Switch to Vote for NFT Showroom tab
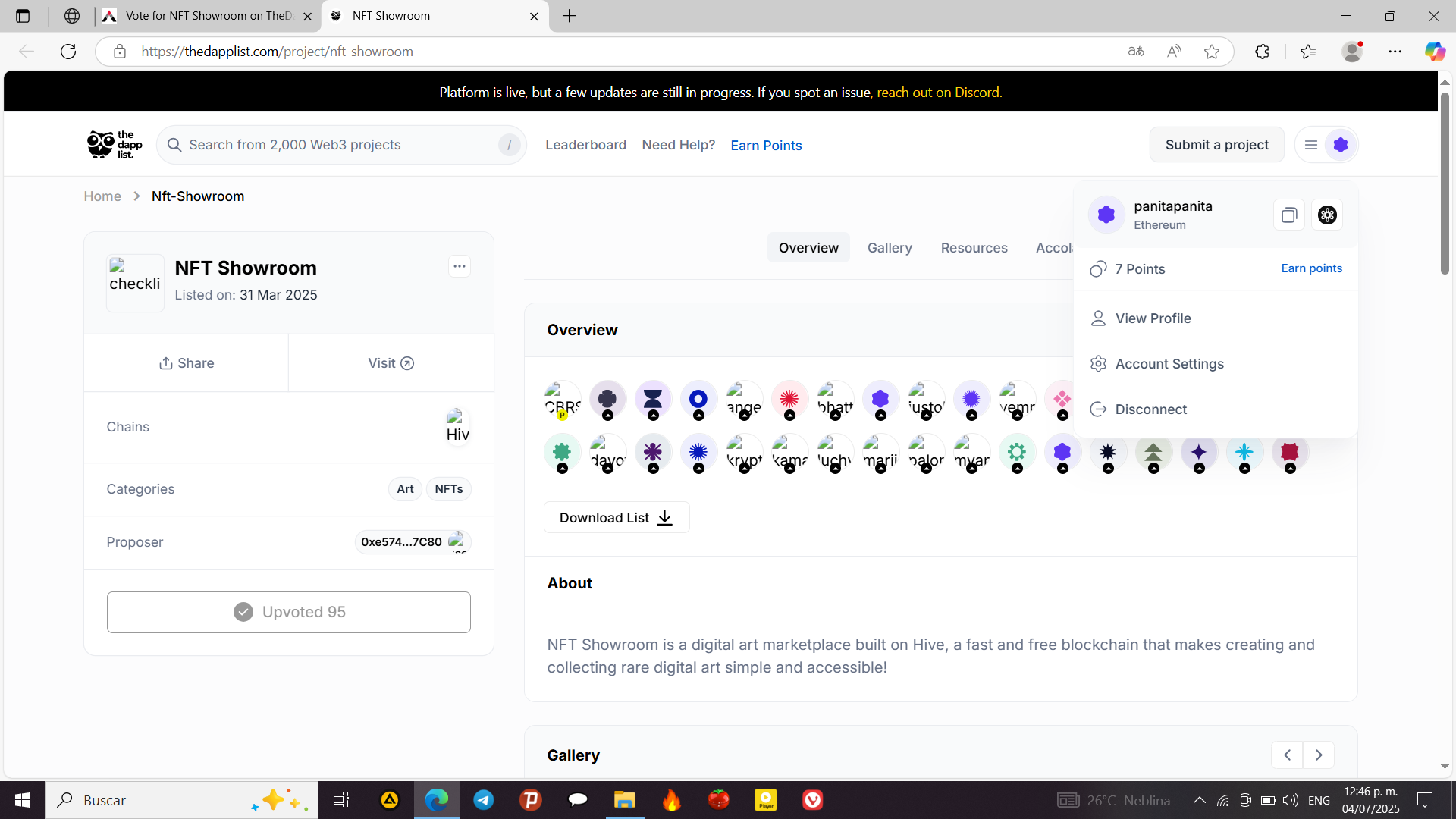Image resolution: width=1456 pixels, height=819 pixels. click(x=207, y=16)
